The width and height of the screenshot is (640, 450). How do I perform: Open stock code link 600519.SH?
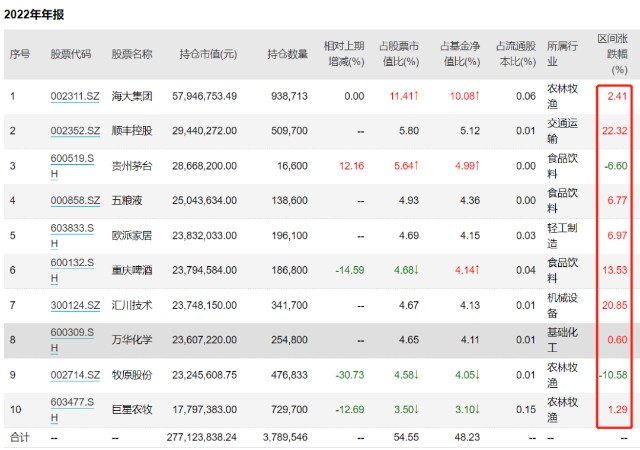72,166
